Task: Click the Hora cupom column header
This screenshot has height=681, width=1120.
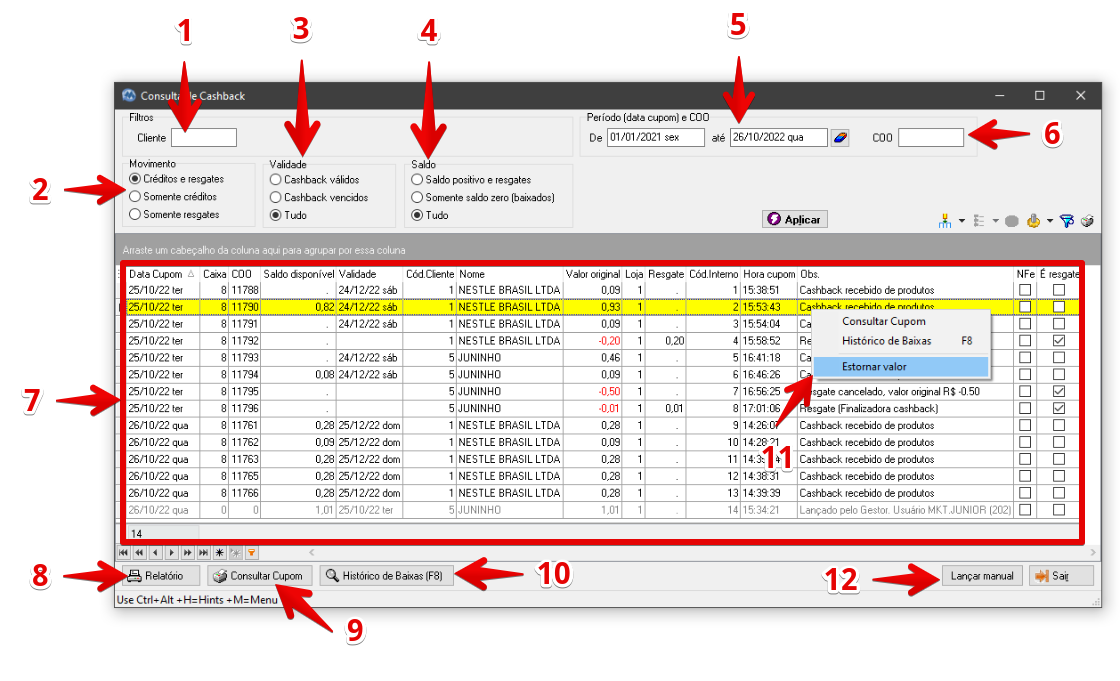Action: pyautogui.click(x=769, y=274)
